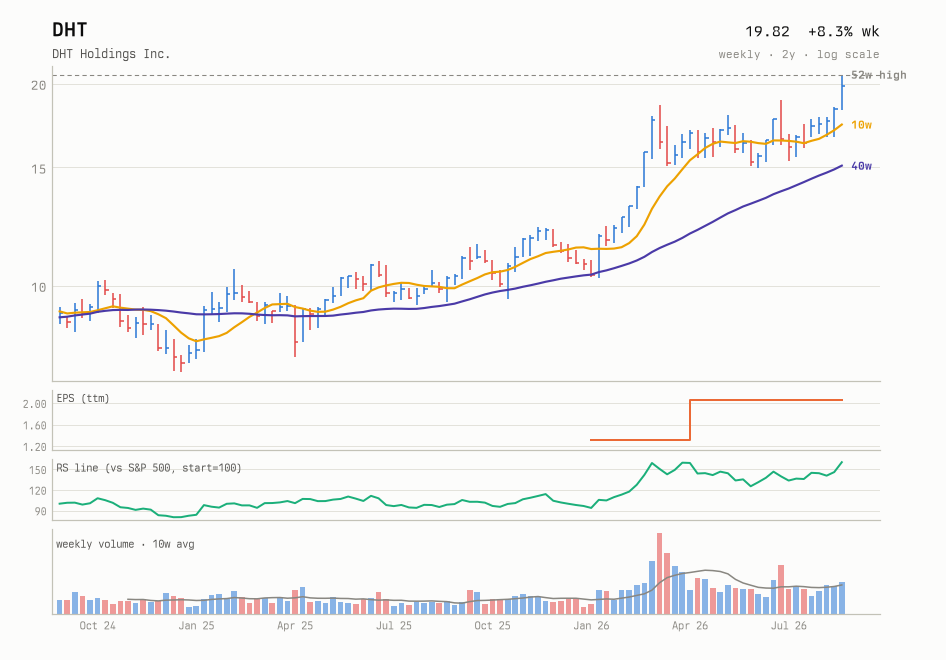The height and width of the screenshot is (660, 946).
Task: Click the 10 price axis label
Action: [39, 287]
